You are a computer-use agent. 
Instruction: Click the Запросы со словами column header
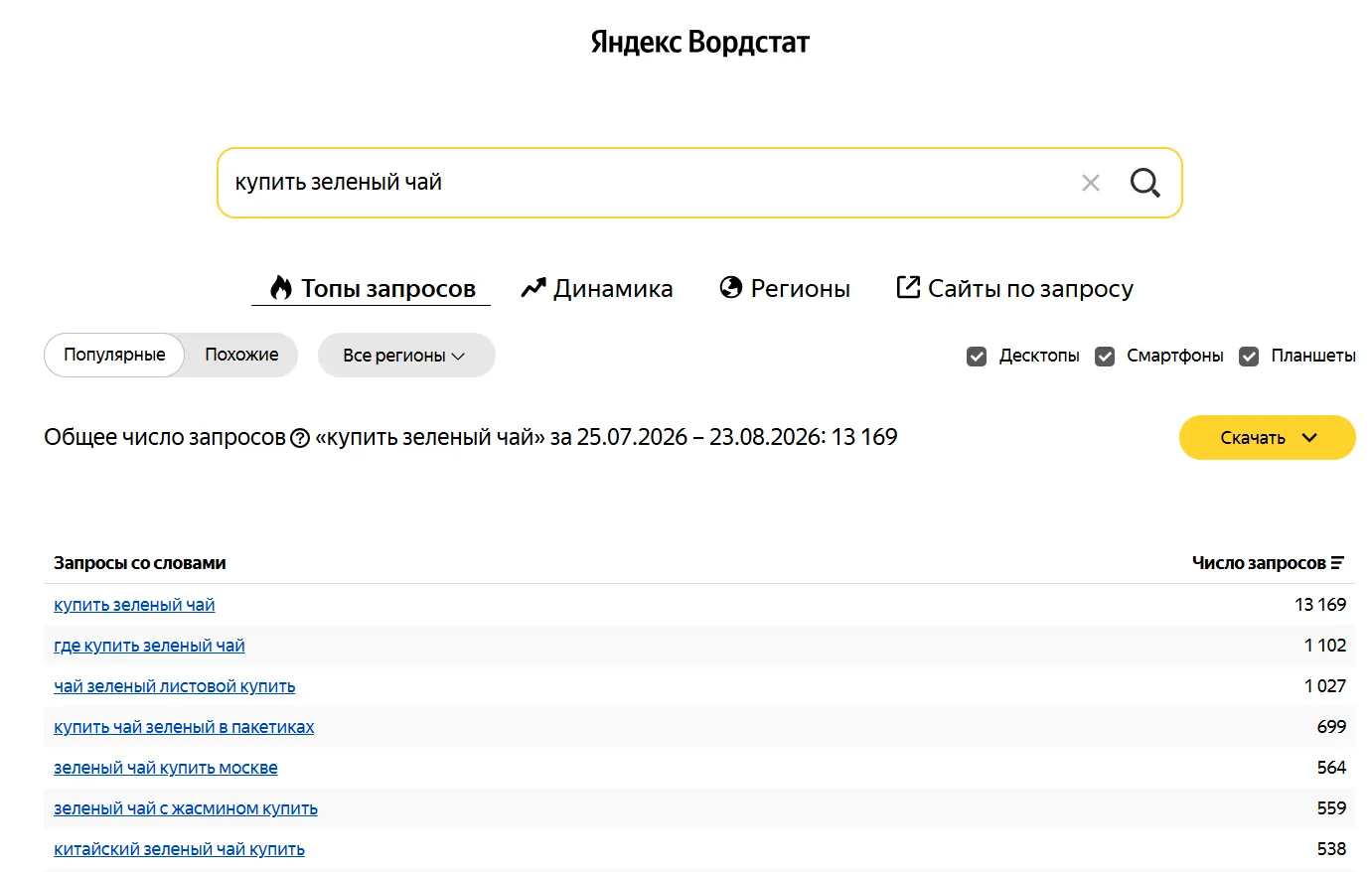click(x=140, y=563)
